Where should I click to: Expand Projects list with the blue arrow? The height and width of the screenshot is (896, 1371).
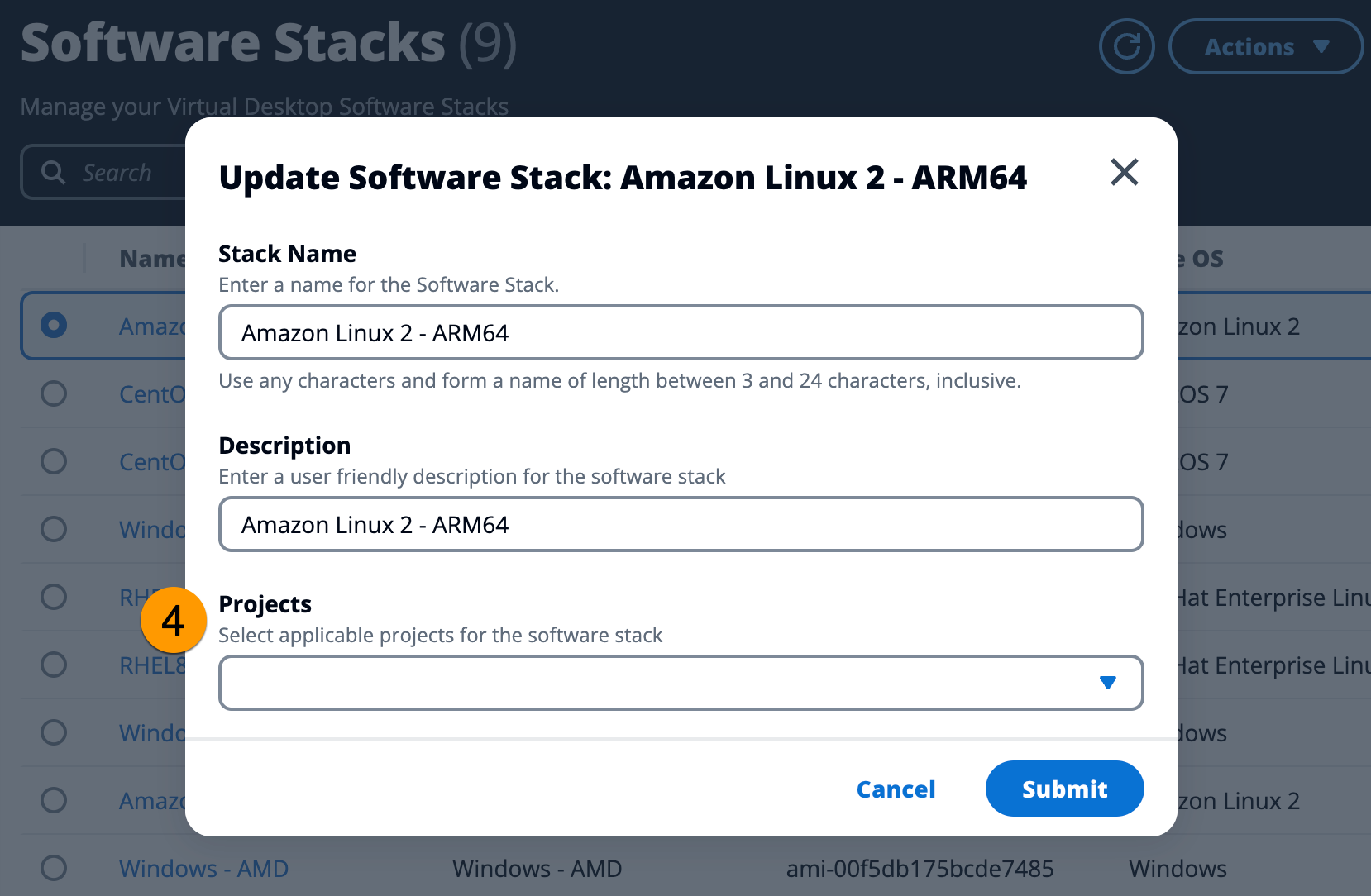pos(1108,683)
